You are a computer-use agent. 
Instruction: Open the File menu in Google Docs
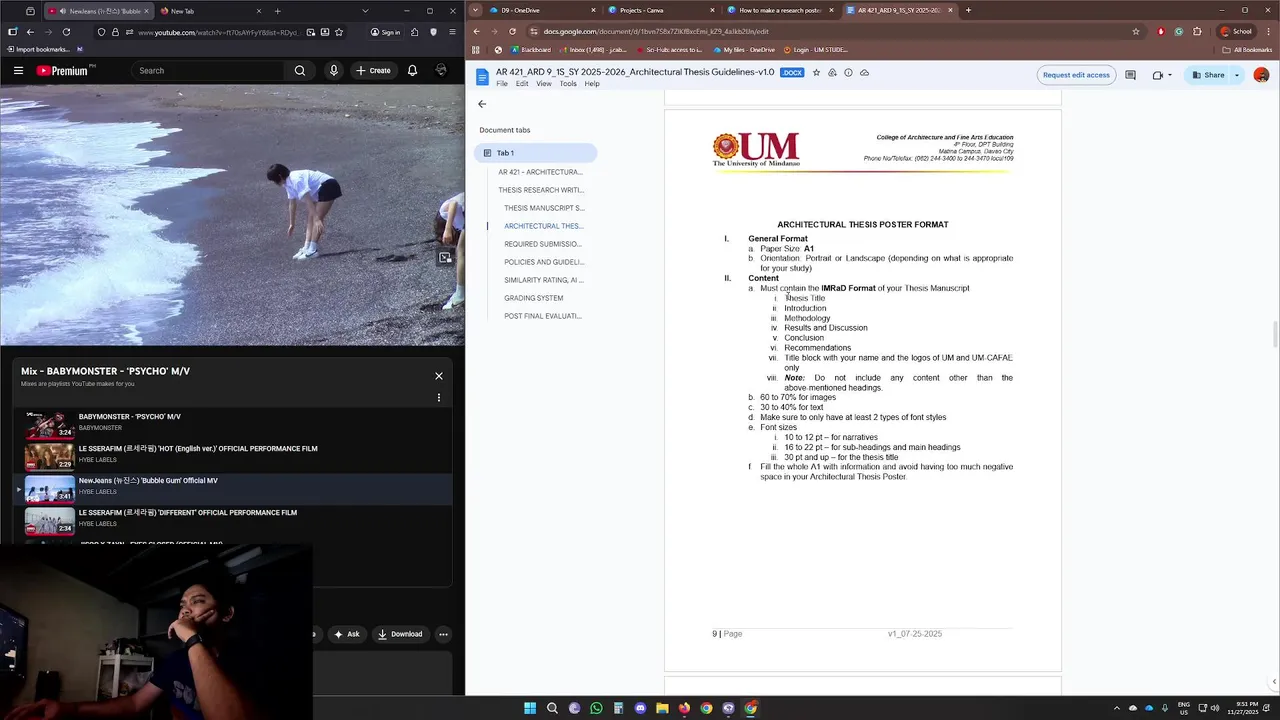coord(502,84)
